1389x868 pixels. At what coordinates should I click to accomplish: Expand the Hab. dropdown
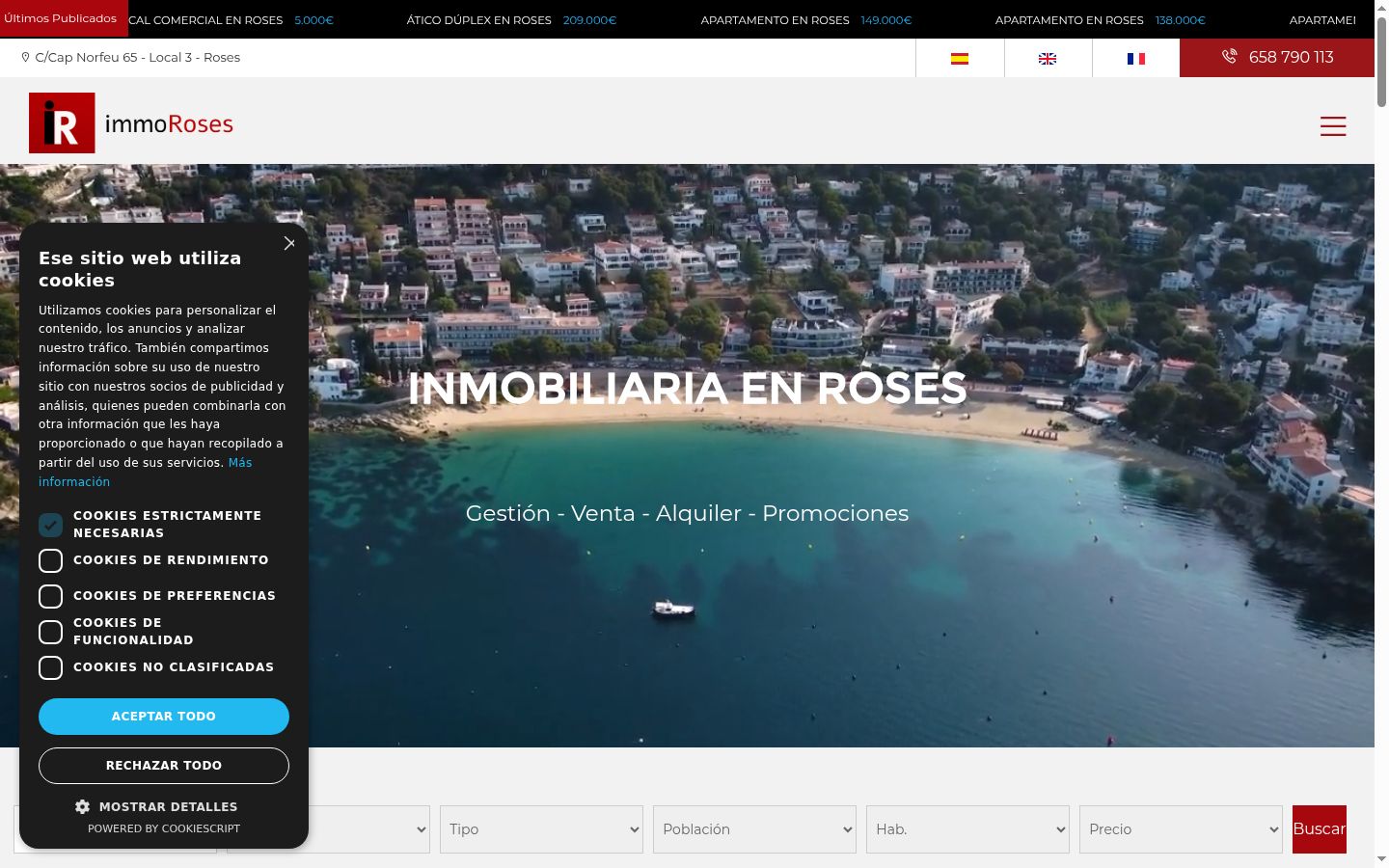pyautogui.click(x=967, y=829)
